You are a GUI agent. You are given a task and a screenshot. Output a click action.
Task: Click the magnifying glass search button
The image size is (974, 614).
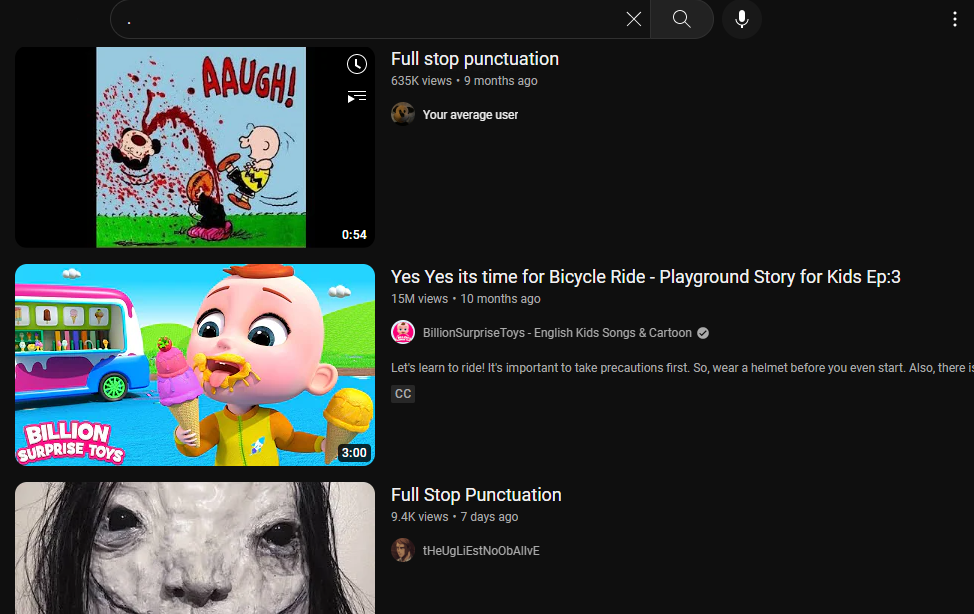[x=681, y=19]
